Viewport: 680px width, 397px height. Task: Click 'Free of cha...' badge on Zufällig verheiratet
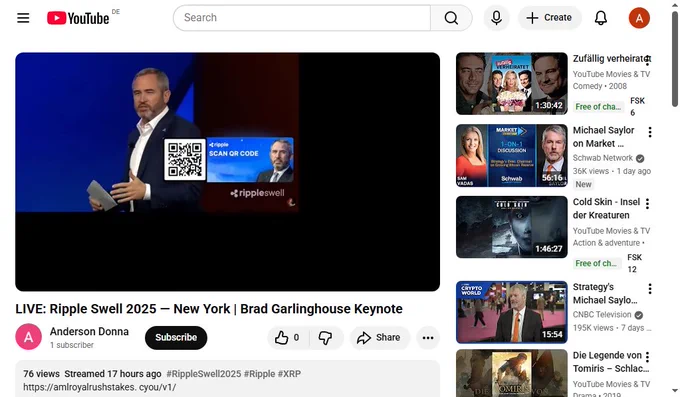[x=598, y=107]
